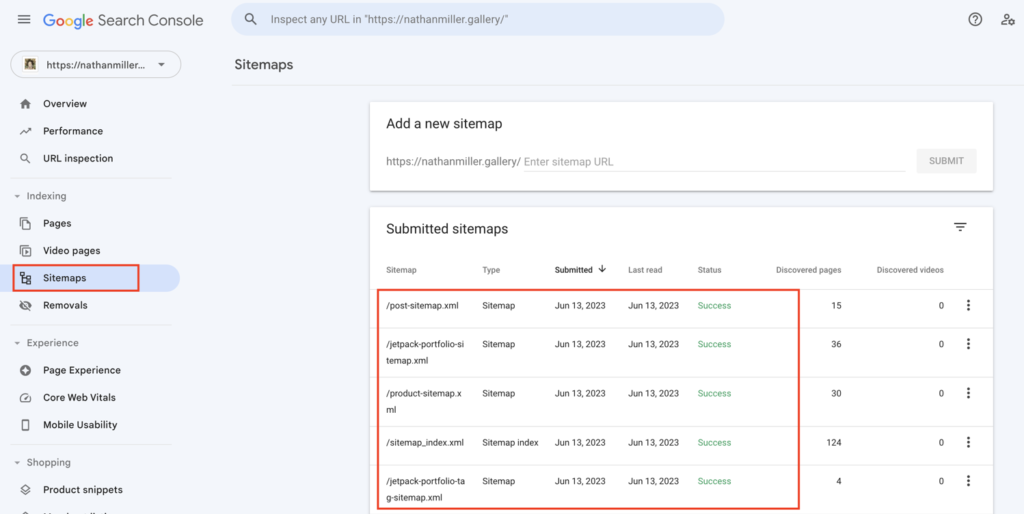The height and width of the screenshot is (514, 1024).
Task: Collapse the Shopping section
Action: click(17, 463)
